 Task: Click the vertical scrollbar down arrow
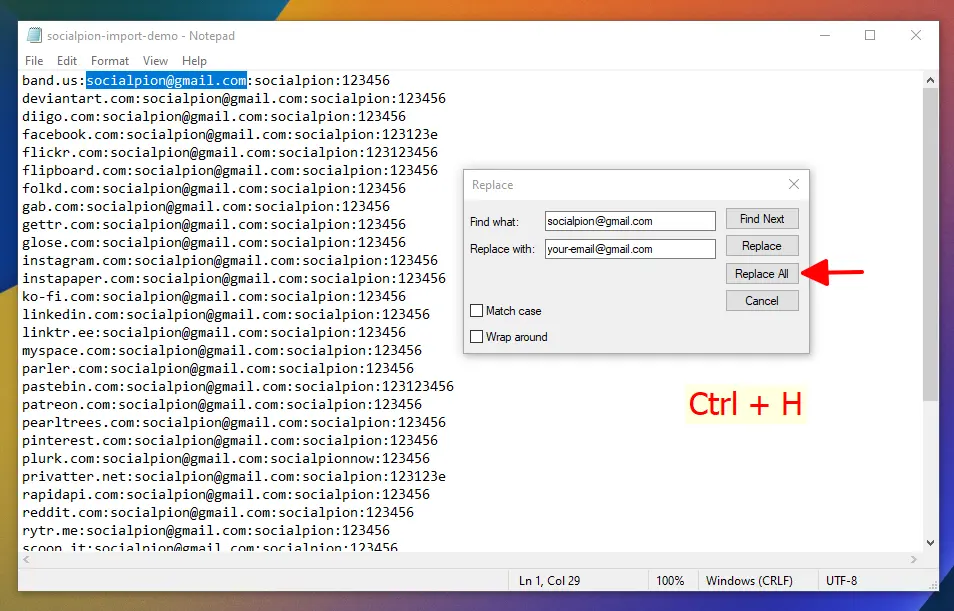[930, 543]
